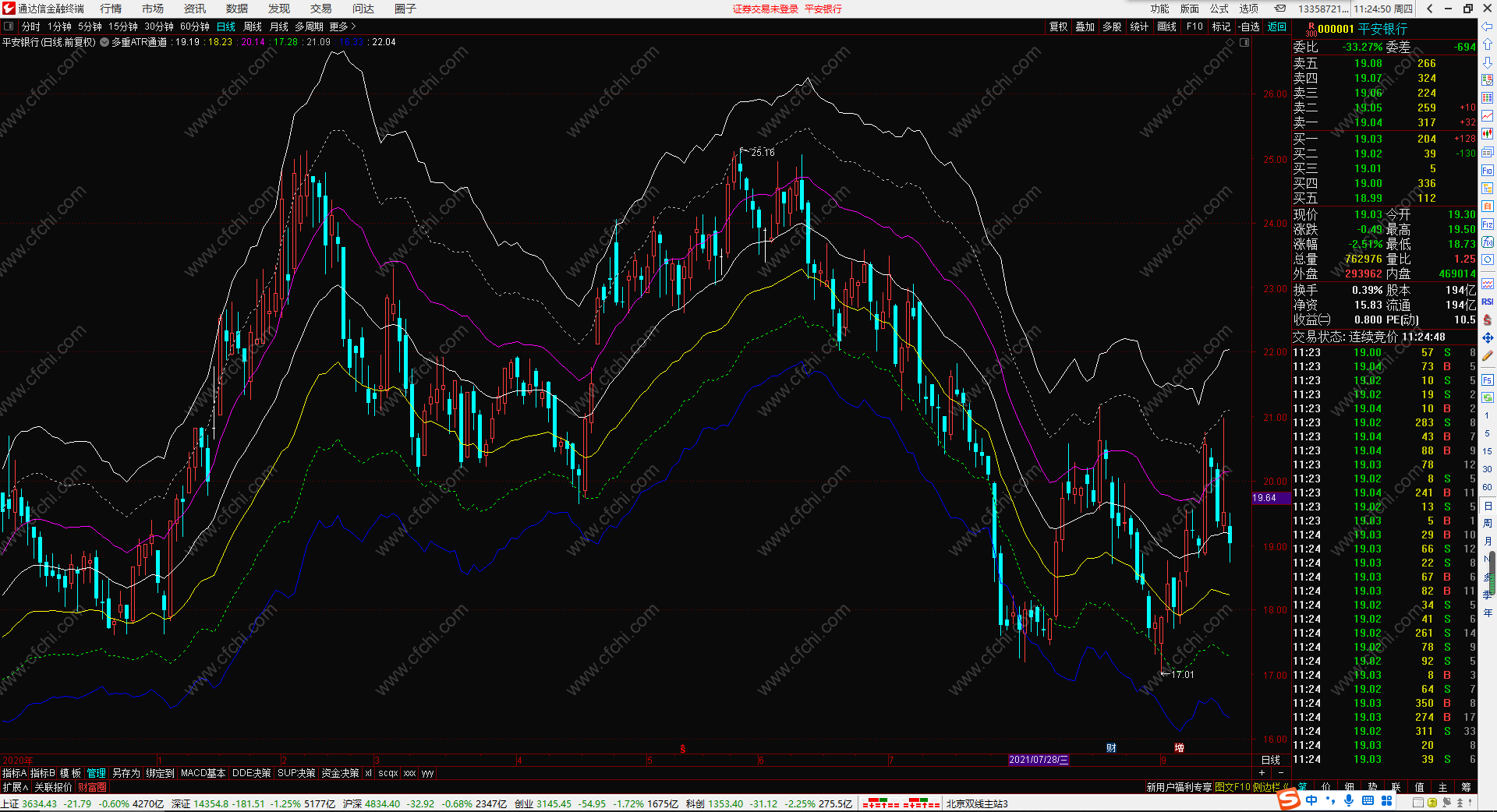Click the 图文F10 link

tap(1232, 787)
